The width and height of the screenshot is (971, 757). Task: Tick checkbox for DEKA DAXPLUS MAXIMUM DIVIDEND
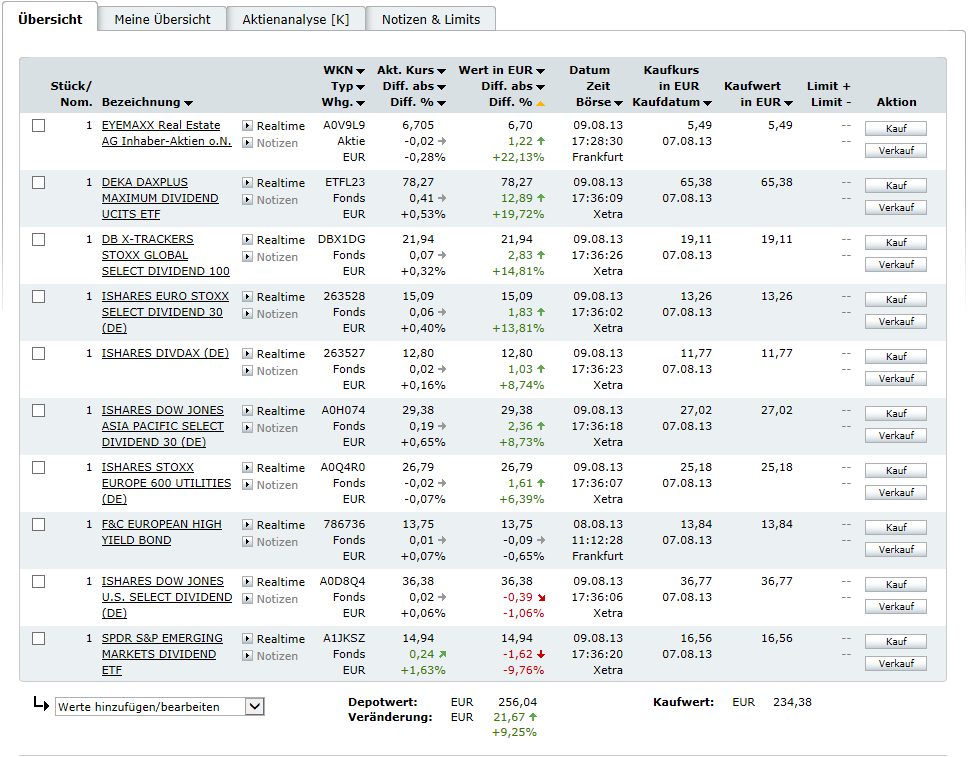pyautogui.click(x=38, y=183)
